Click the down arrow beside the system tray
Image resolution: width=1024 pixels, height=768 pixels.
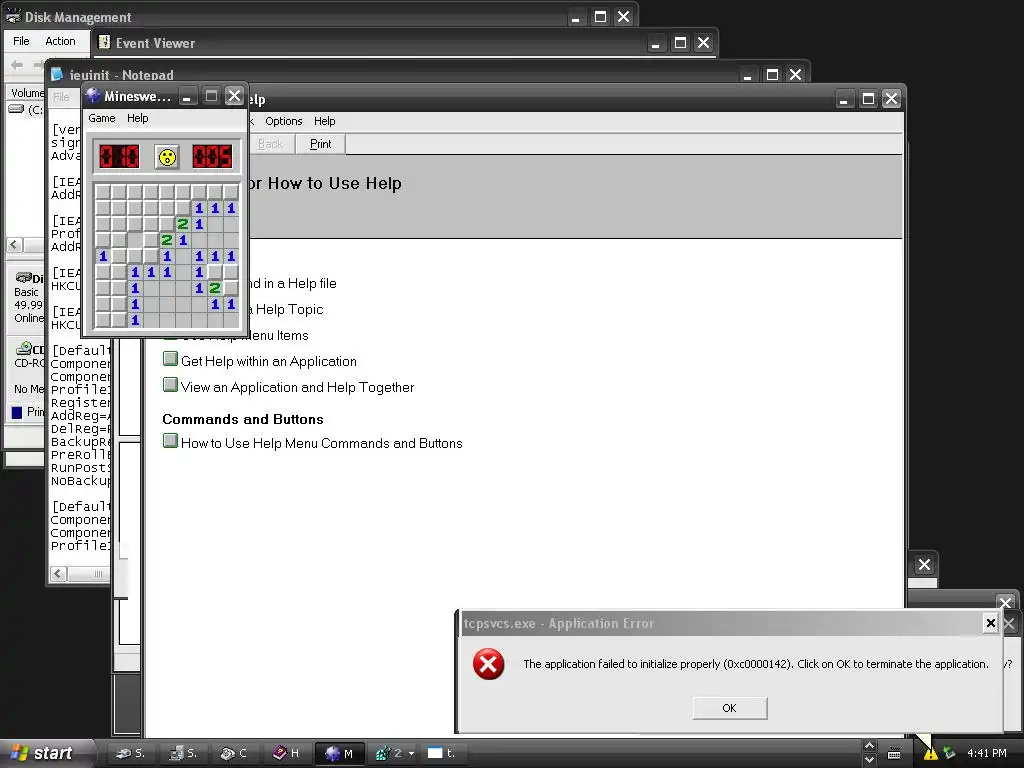coord(869,760)
